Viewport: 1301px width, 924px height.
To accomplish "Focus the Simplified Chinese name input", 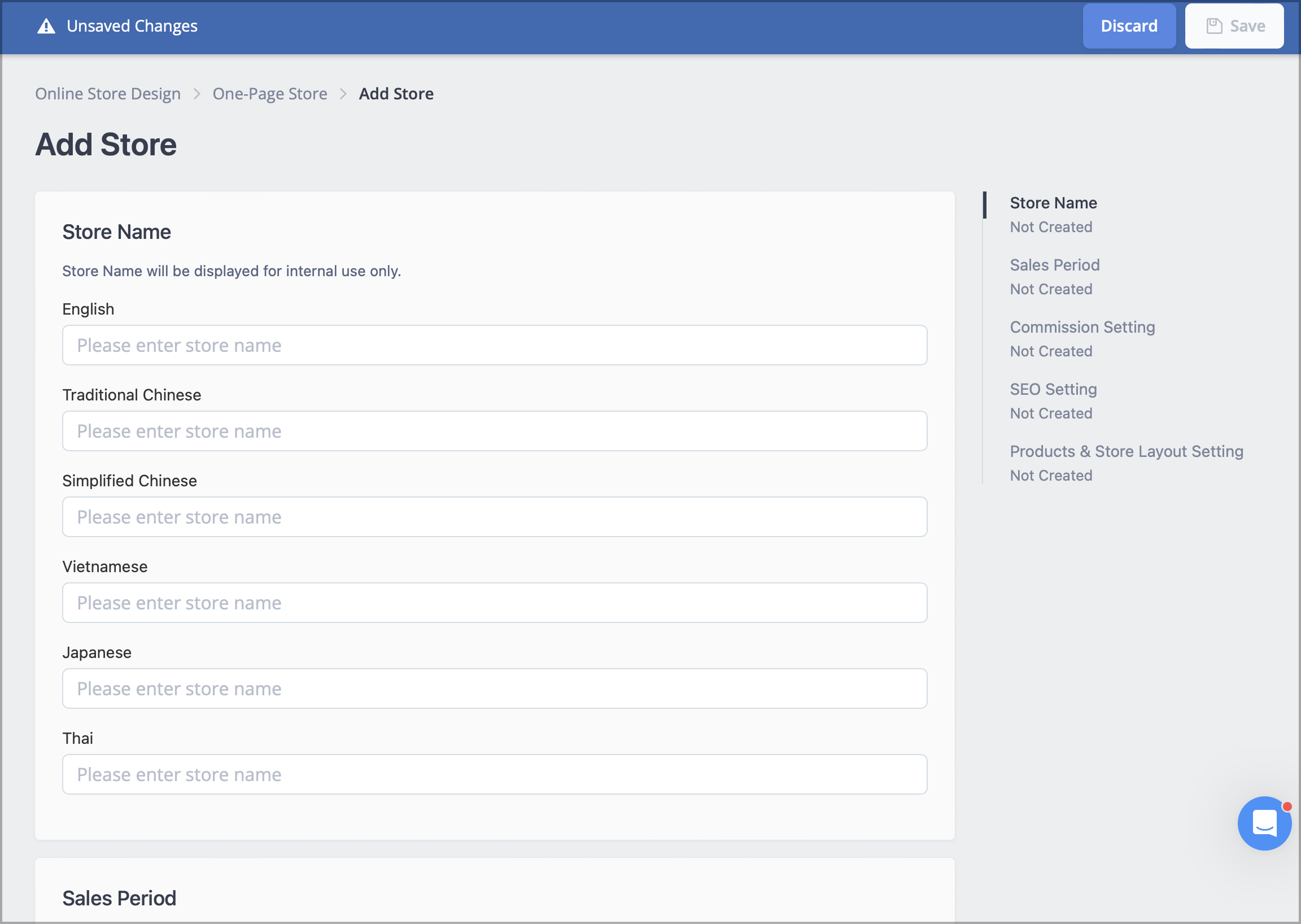I will 494,517.
